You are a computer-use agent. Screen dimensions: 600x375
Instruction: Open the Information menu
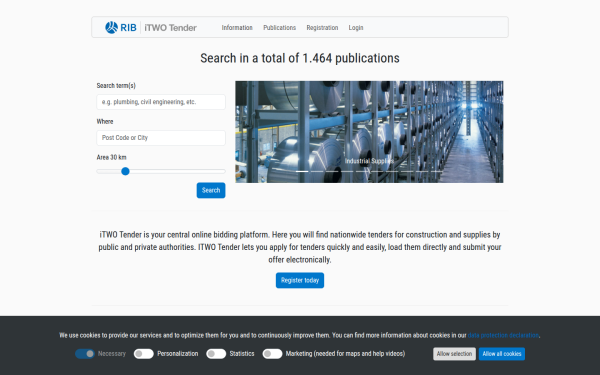pyautogui.click(x=237, y=28)
